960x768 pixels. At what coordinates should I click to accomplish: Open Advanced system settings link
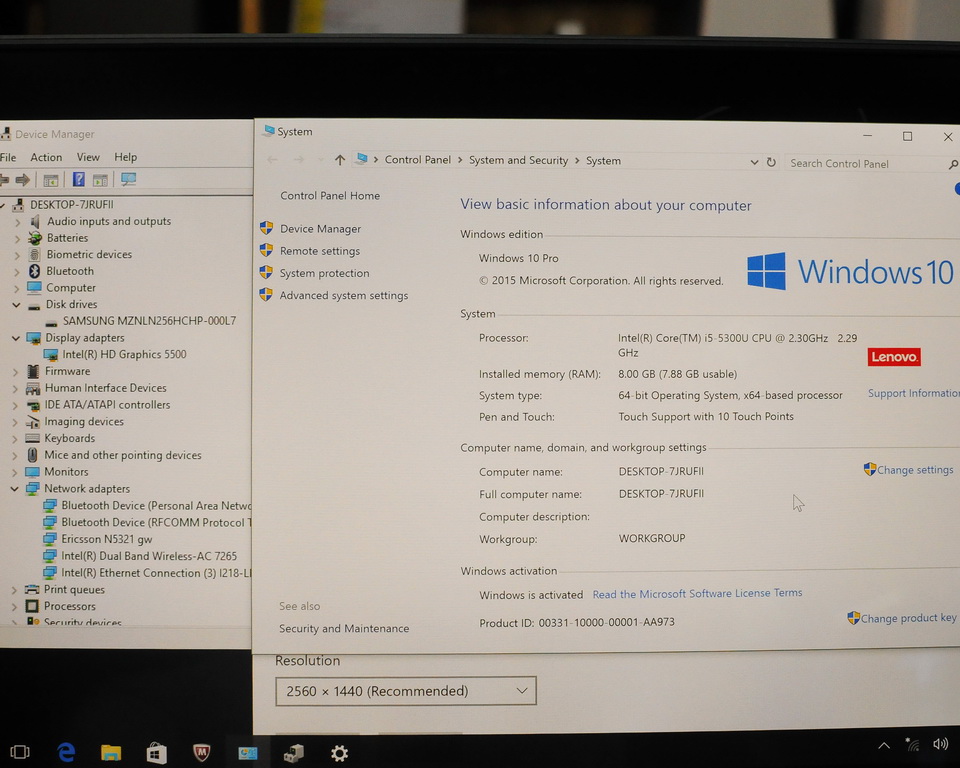coord(343,295)
